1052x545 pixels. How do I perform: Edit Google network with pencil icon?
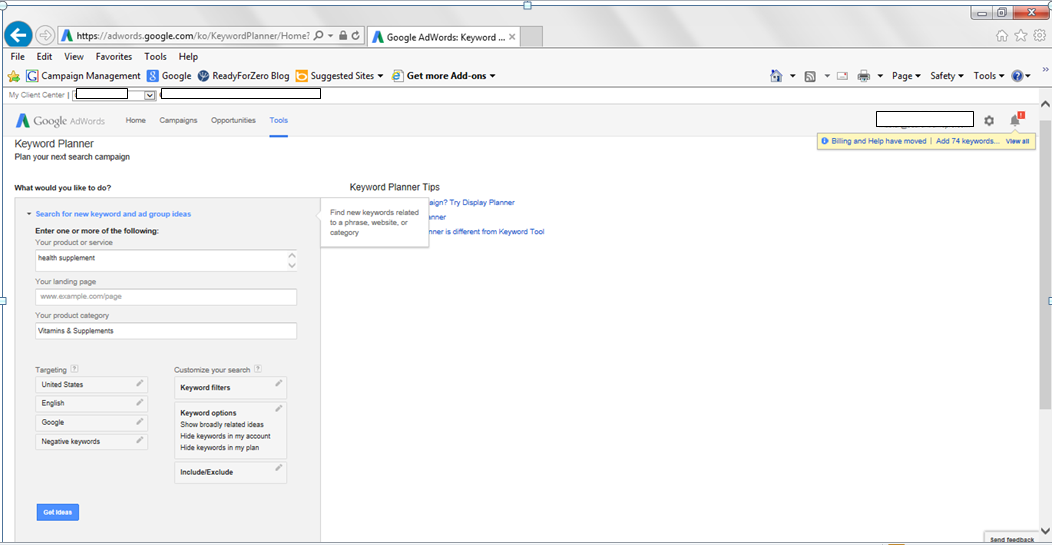pos(140,422)
